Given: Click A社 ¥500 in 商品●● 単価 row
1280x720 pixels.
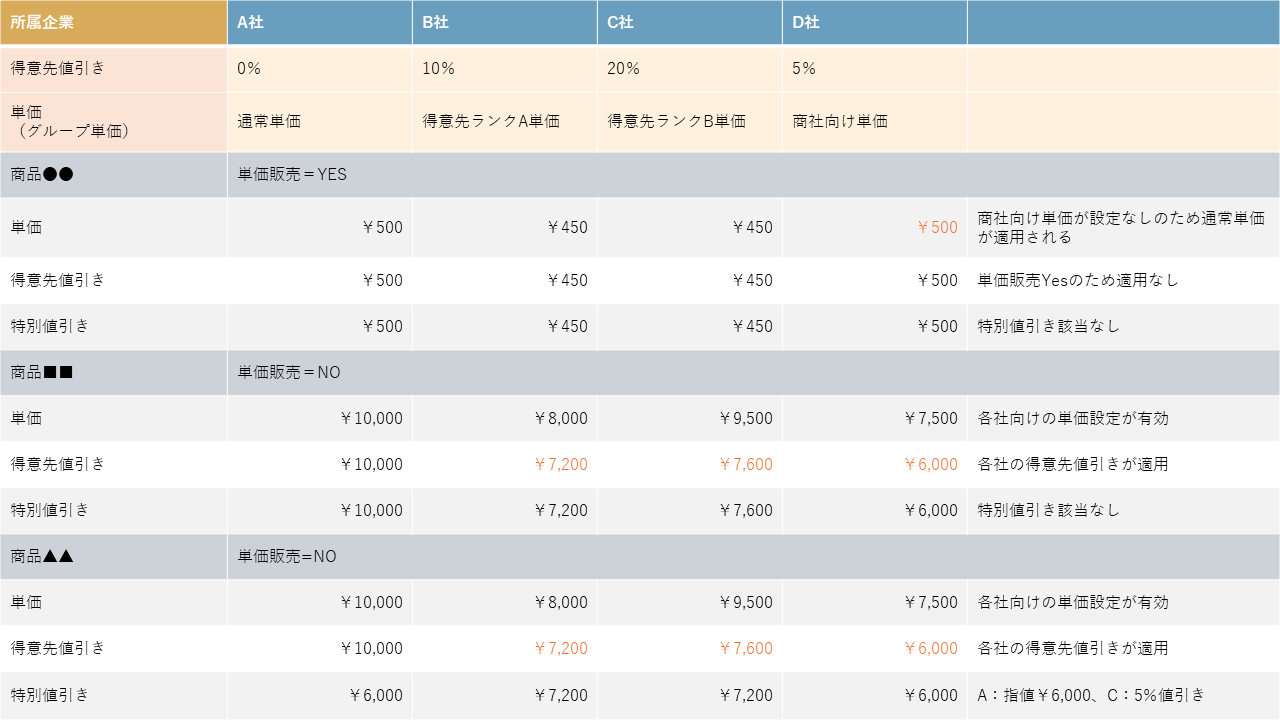Looking at the screenshot, I should (382, 227).
